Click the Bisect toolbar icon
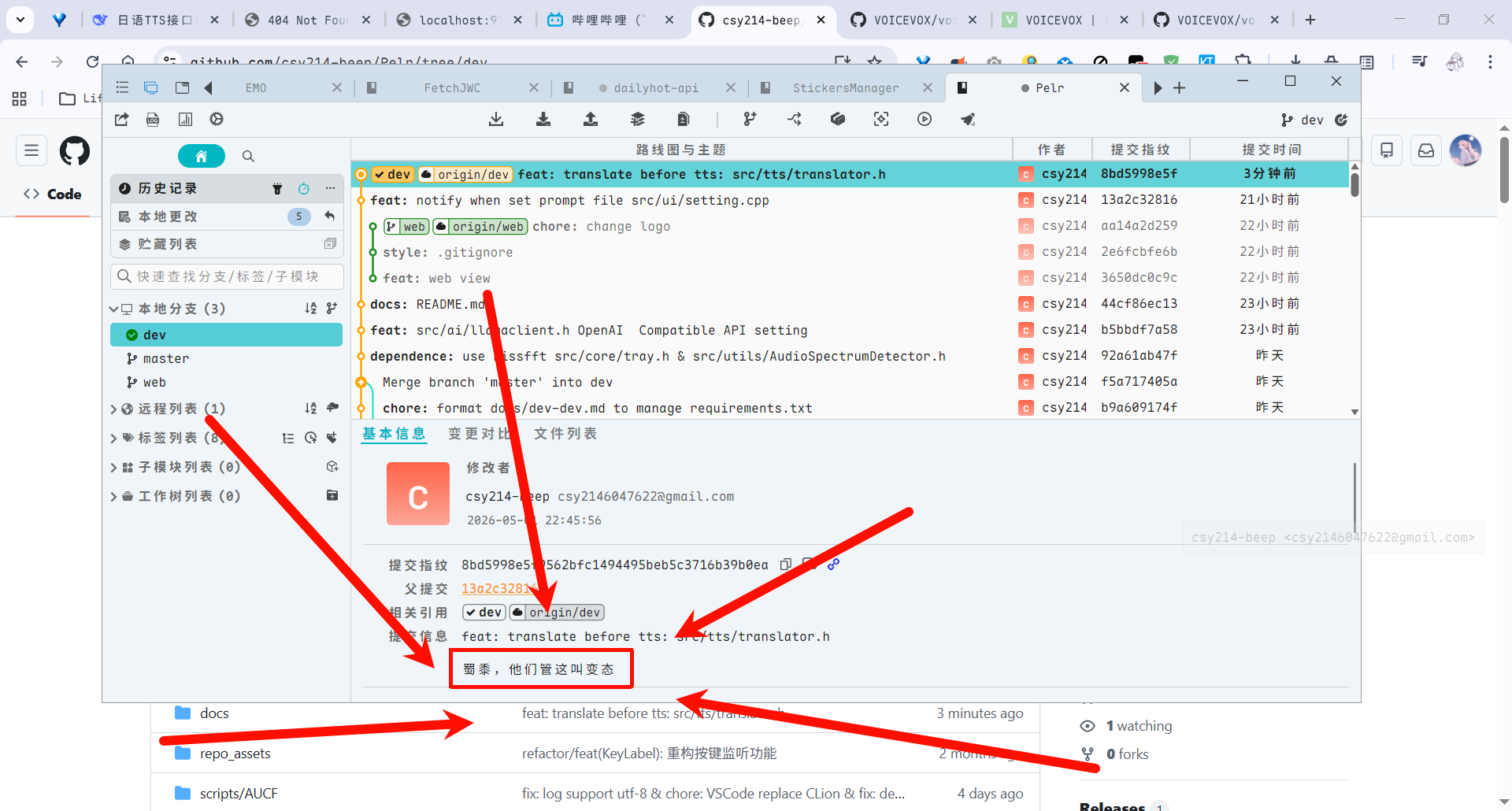The width and height of the screenshot is (1512, 811). point(881,119)
